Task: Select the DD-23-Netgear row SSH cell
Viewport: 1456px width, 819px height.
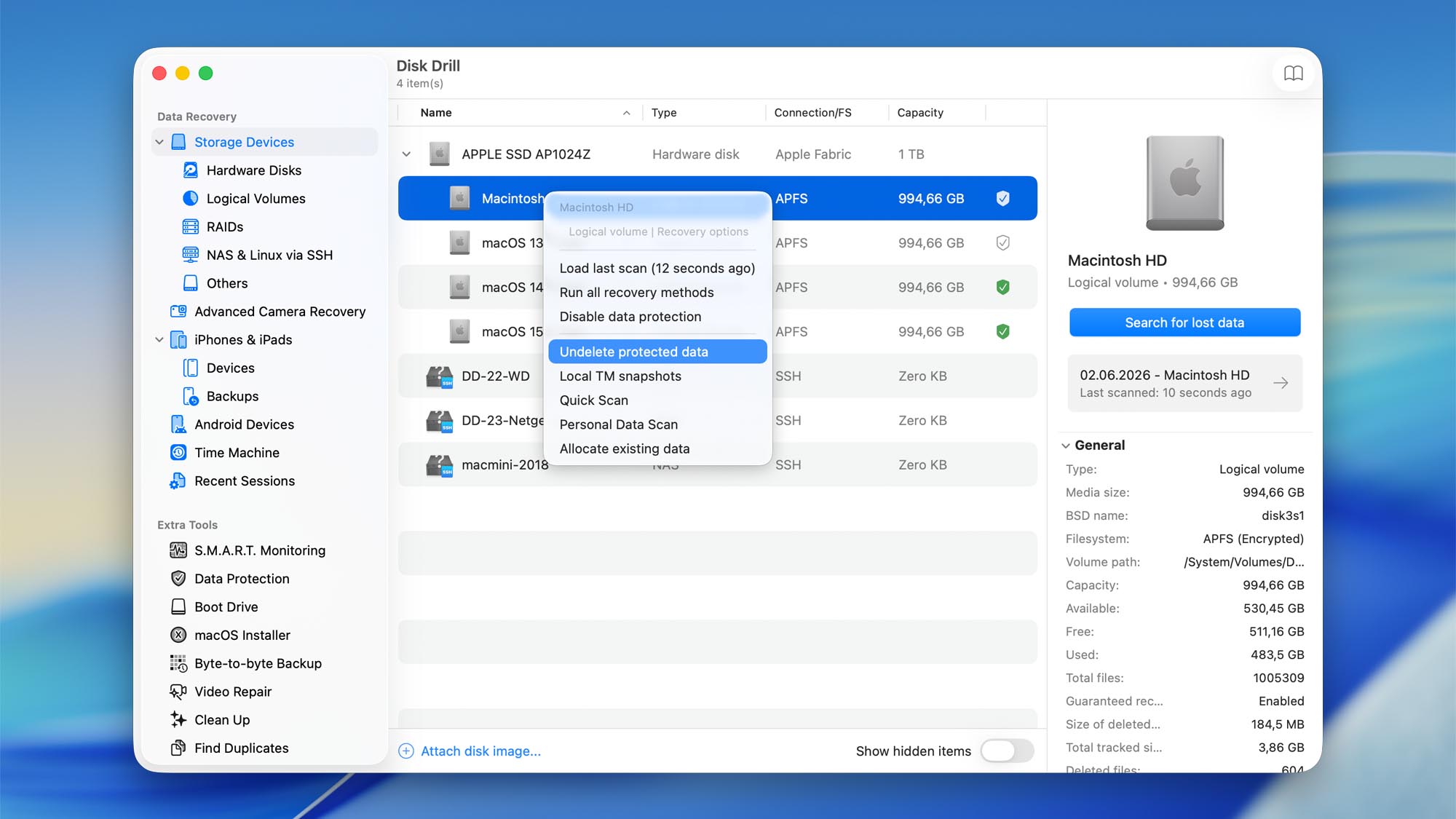Action: (x=788, y=421)
